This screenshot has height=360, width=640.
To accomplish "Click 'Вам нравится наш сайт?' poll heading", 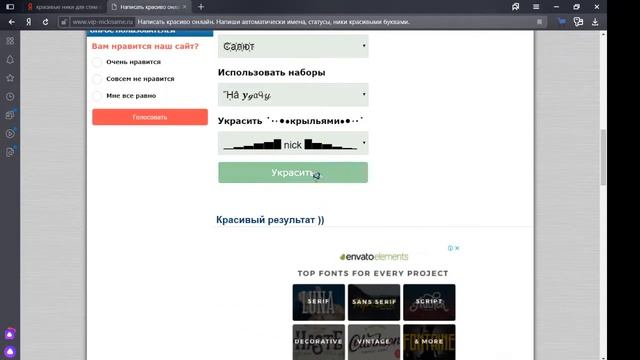I will pyautogui.click(x=145, y=46).
